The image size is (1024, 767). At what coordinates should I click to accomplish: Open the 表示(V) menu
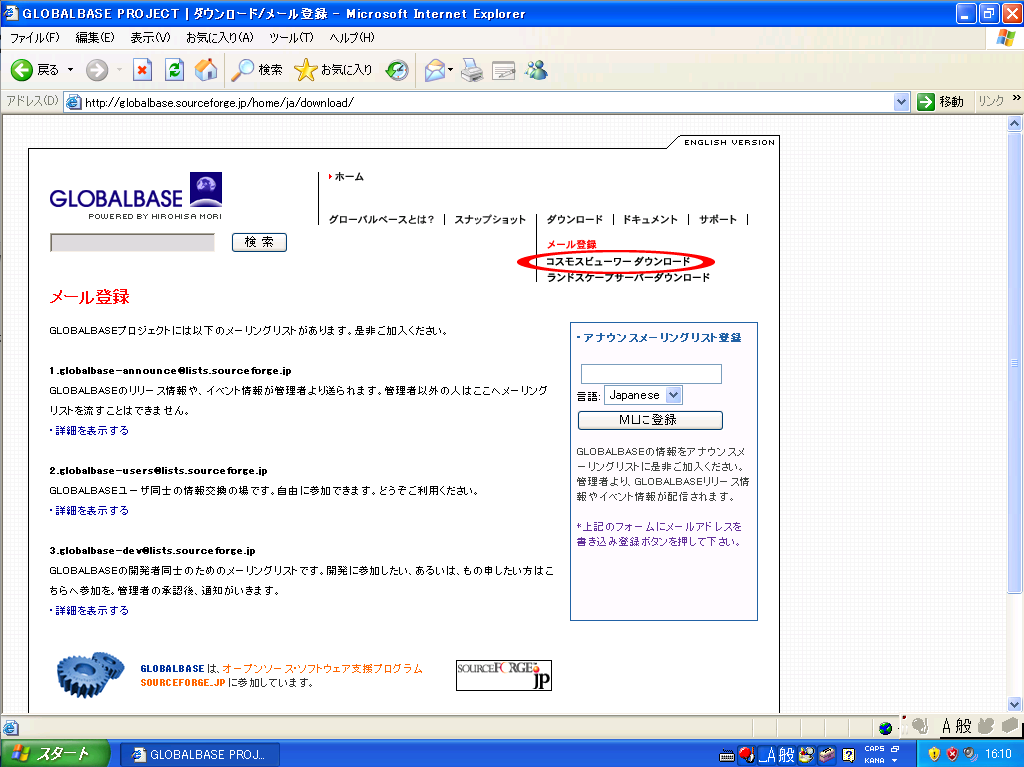click(x=150, y=38)
